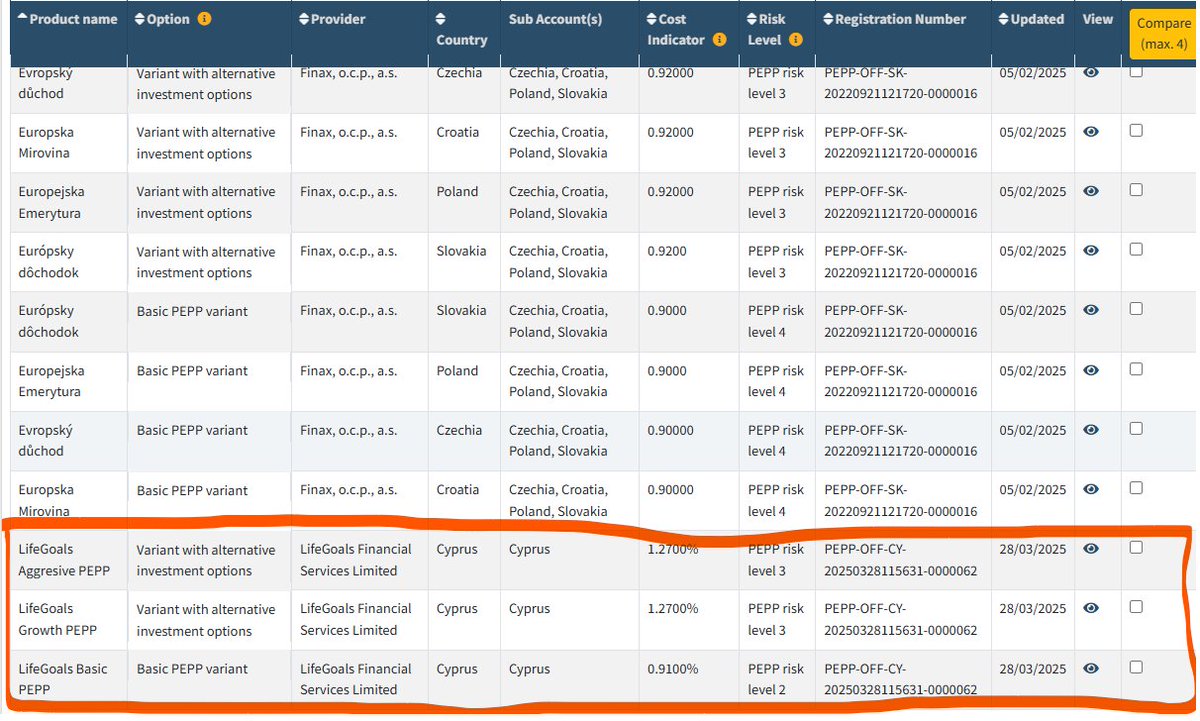Click Slovakia country in Európsky dôchodok alternative variant row
1200x721 pixels.
[x=461, y=250]
